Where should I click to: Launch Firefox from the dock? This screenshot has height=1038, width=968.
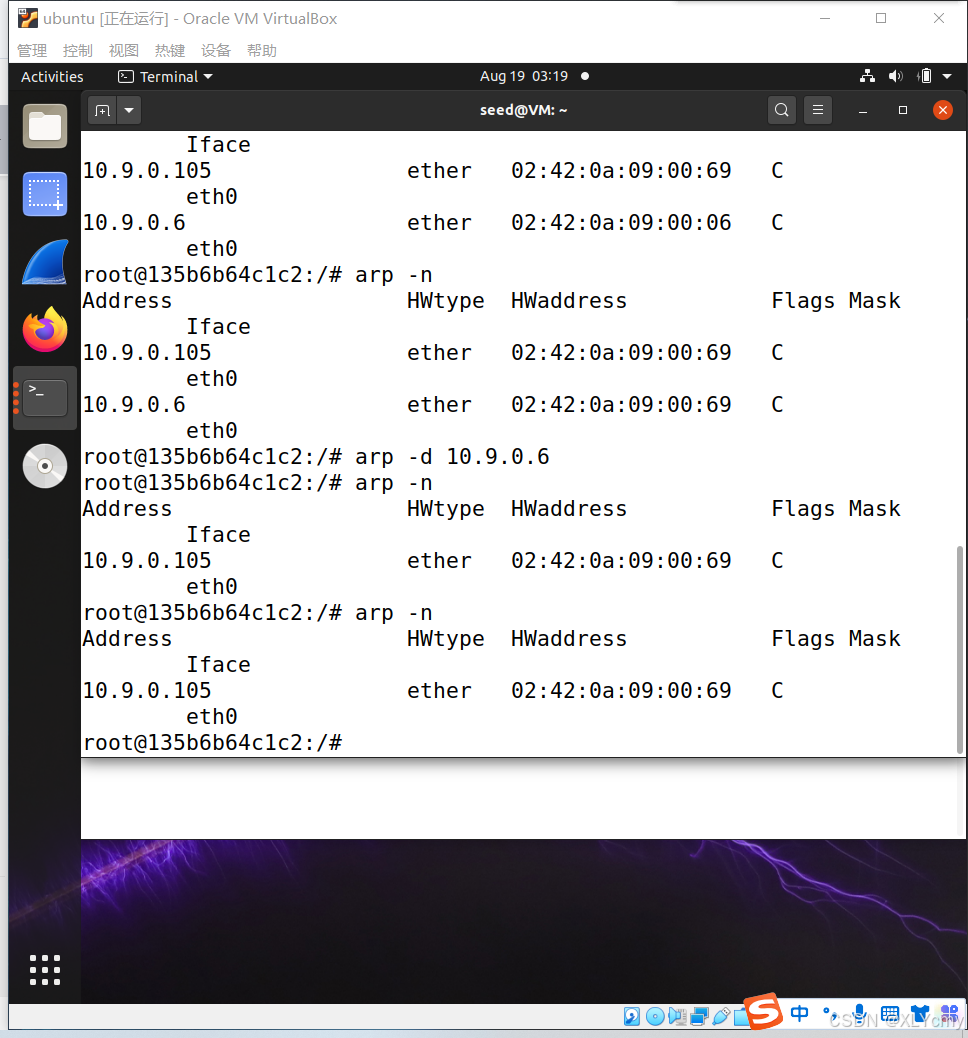pyautogui.click(x=45, y=329)
